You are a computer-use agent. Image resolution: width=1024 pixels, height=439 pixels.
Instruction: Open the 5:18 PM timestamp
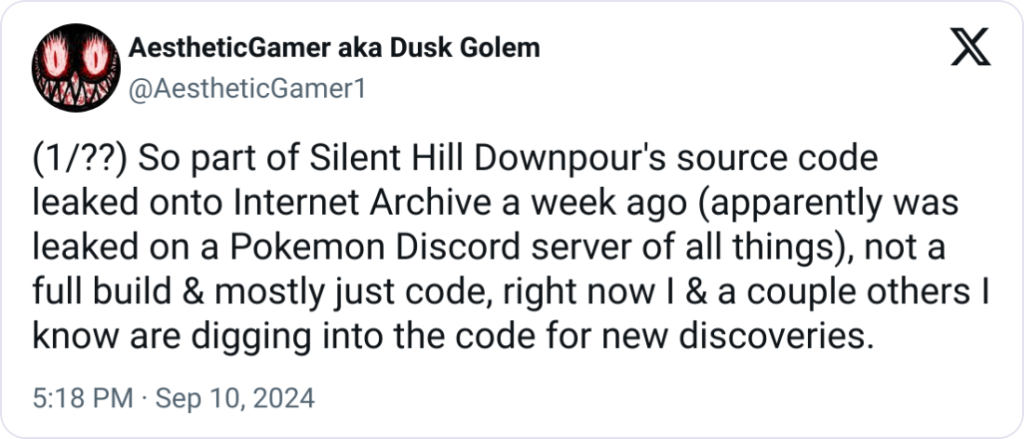pos(83,398)
